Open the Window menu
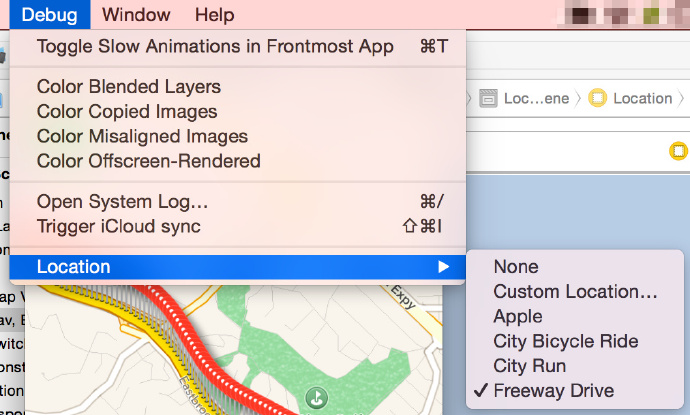Viewport: 690px width, 415px height. (x=136, y=15)
